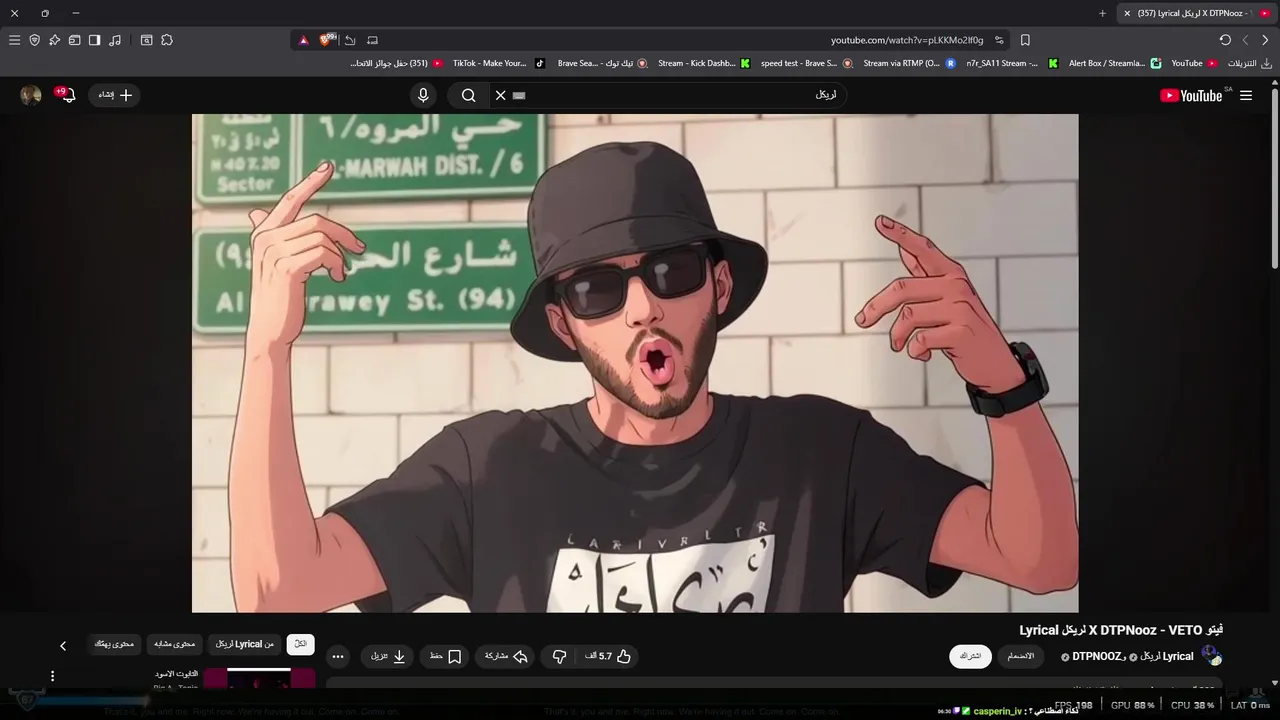Save the video (حفظ) button

pyautogui.click(x=445, y=656)
